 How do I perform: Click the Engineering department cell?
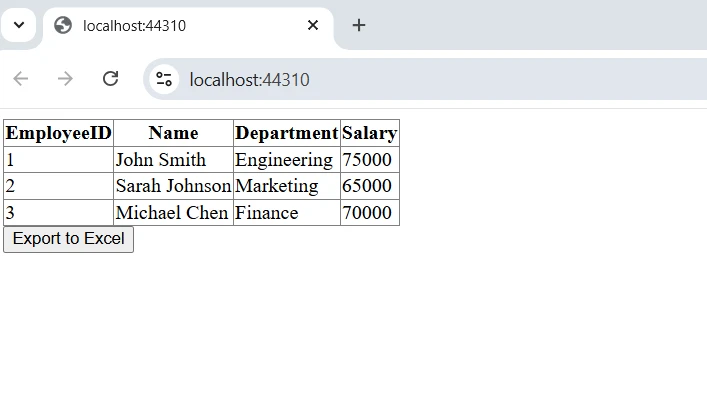pyautogui.click(x=284, y=160)
